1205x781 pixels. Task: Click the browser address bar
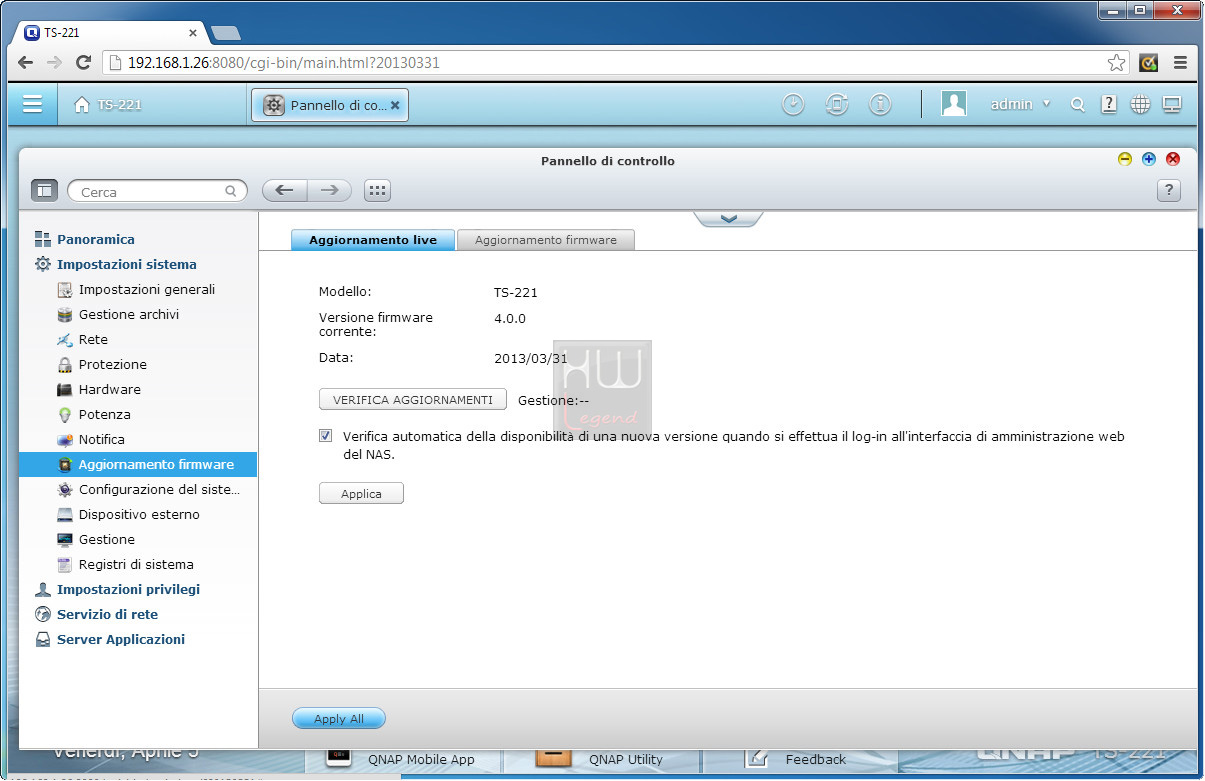[615, 62]
